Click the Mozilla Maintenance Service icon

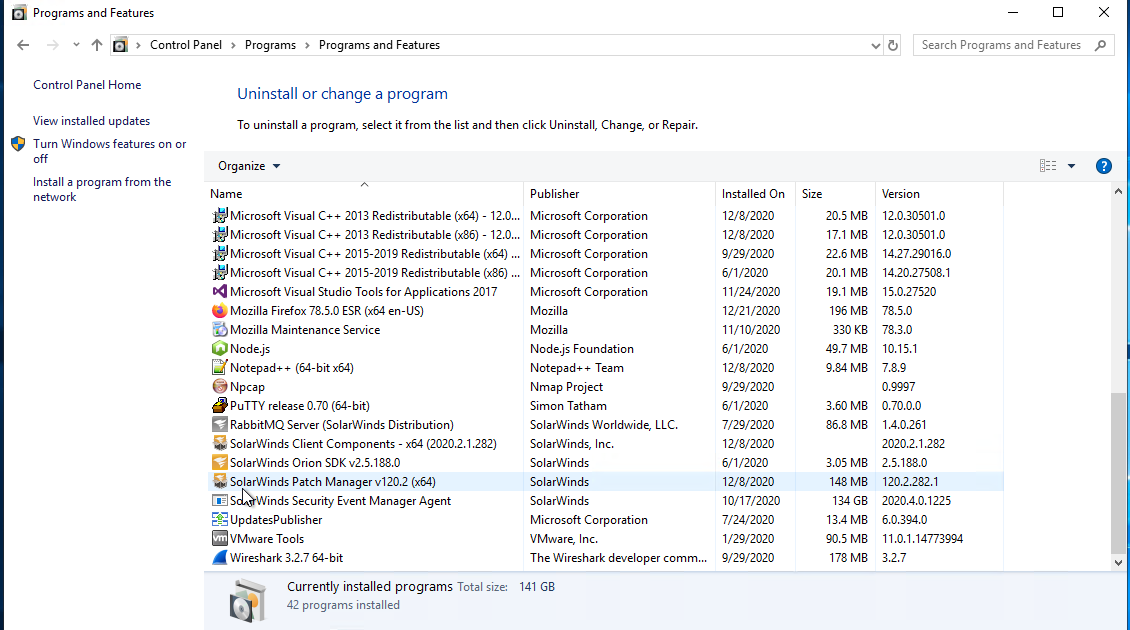pos(220,329)
